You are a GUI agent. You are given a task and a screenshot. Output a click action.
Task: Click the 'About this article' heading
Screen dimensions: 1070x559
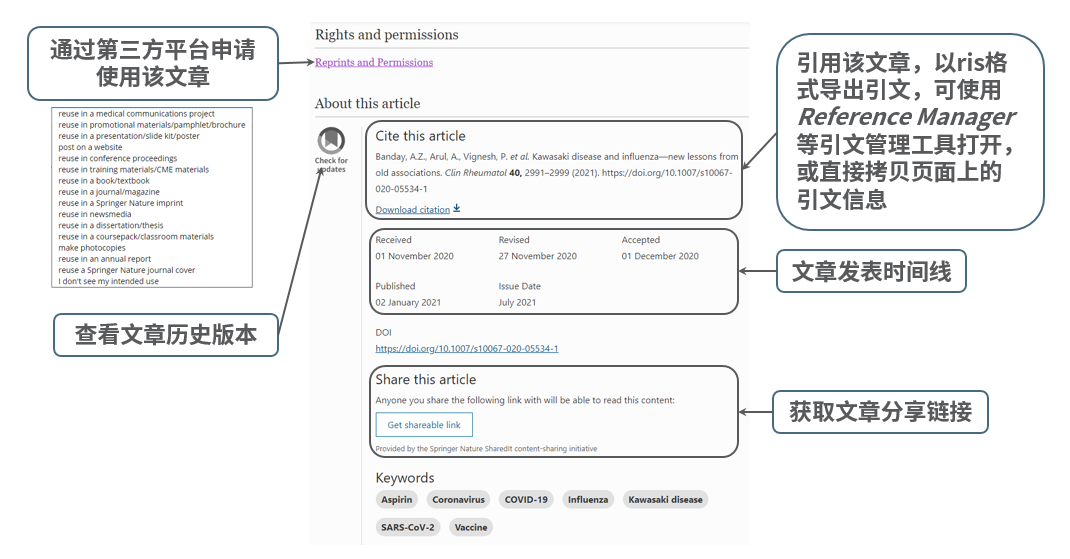(x=367, y=104)
